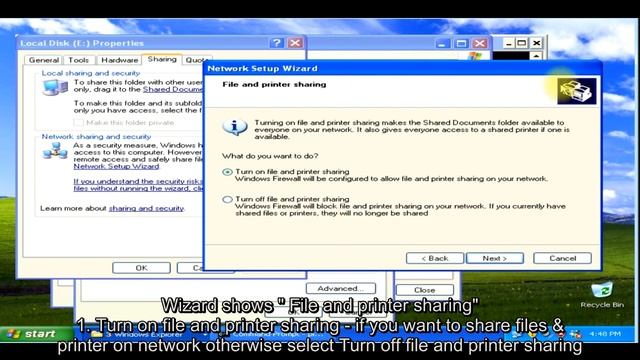This screenshot has height=360, width=640.
Task: Minimize the Explorer window behind the wizard
Action: (x=442, y=43)
